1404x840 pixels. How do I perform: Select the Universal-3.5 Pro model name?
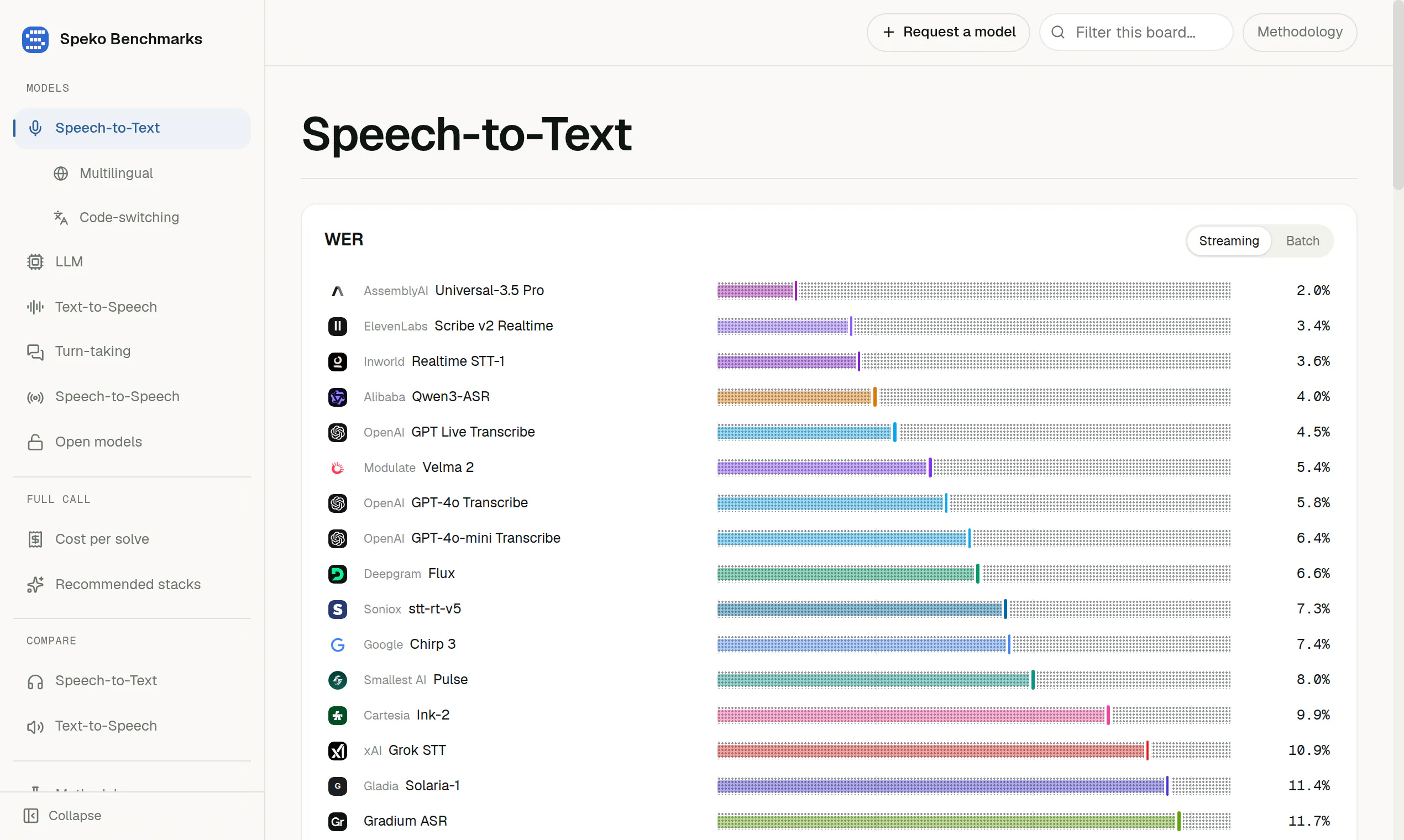coord(489,291)
